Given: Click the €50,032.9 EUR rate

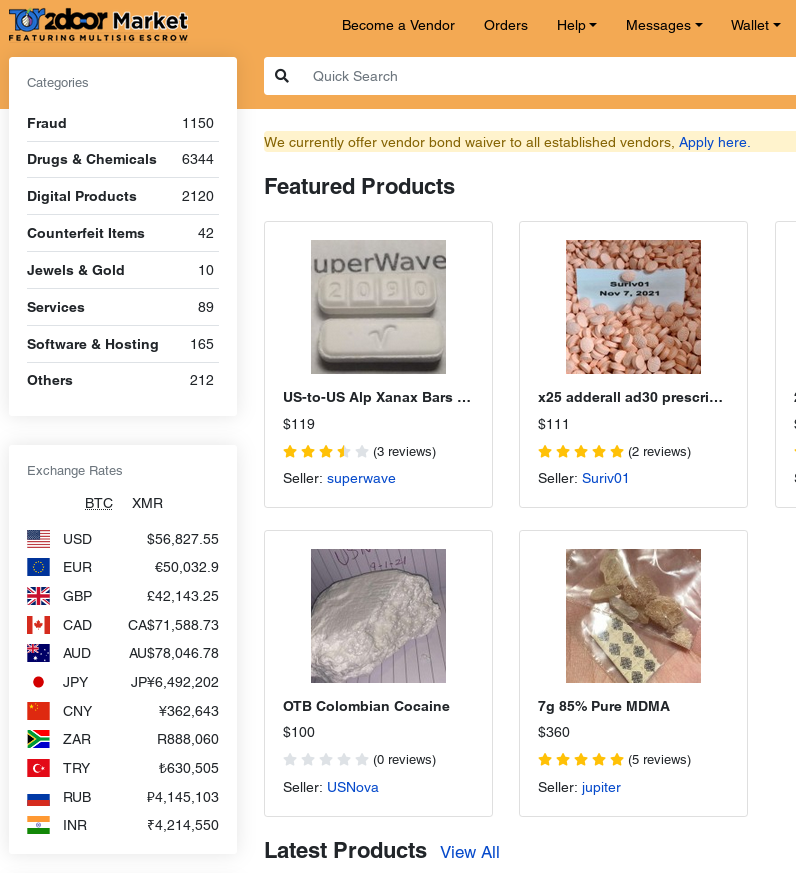Looking at the screenshot, I should (186, 567).
